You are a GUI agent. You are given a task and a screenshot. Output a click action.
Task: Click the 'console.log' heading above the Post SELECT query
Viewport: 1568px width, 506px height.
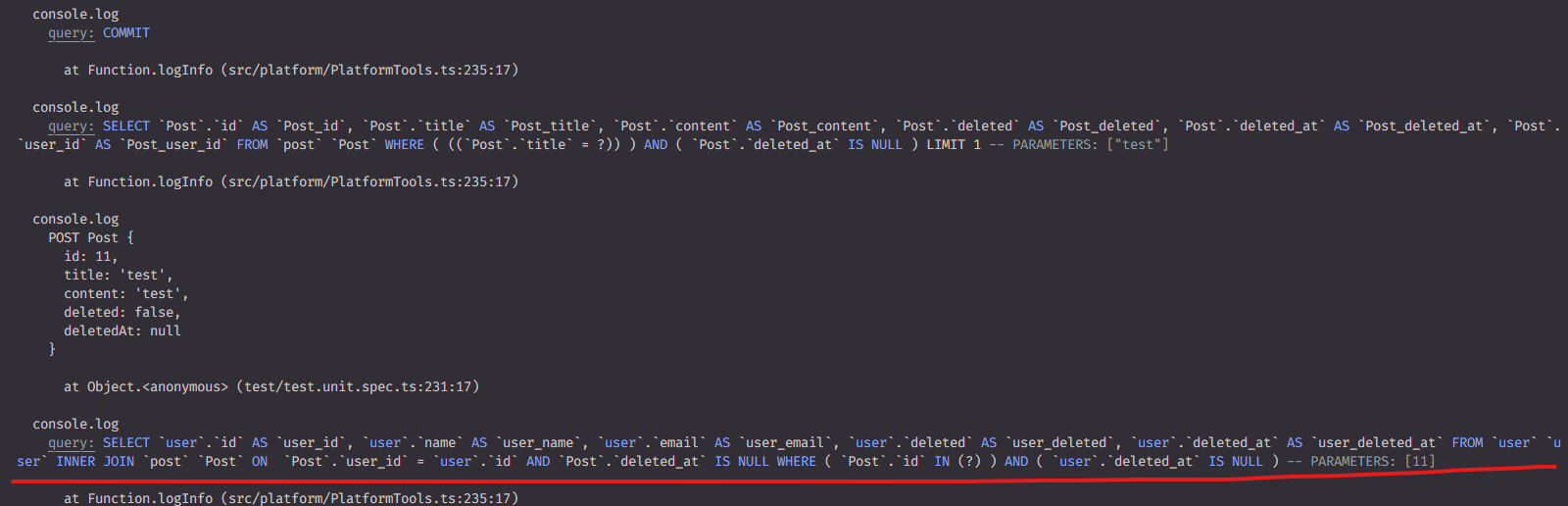pos(75,107)
